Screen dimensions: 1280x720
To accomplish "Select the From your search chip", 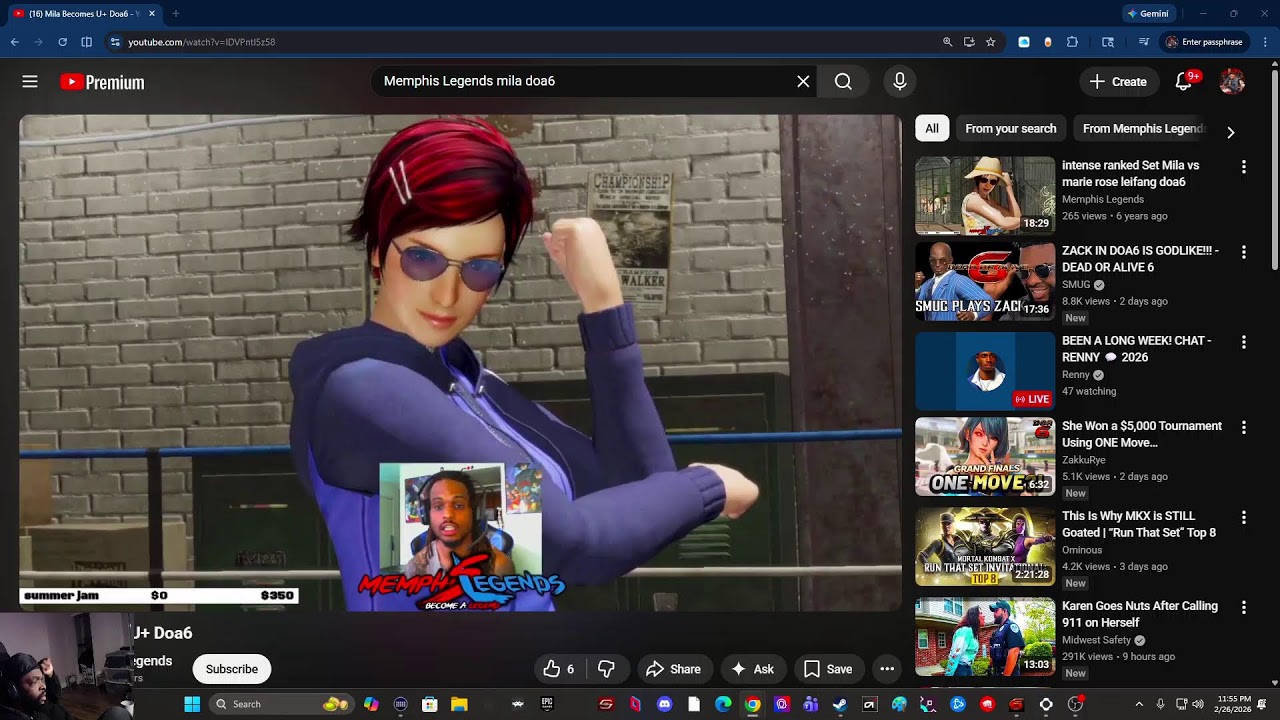I will coord(1010,129).
